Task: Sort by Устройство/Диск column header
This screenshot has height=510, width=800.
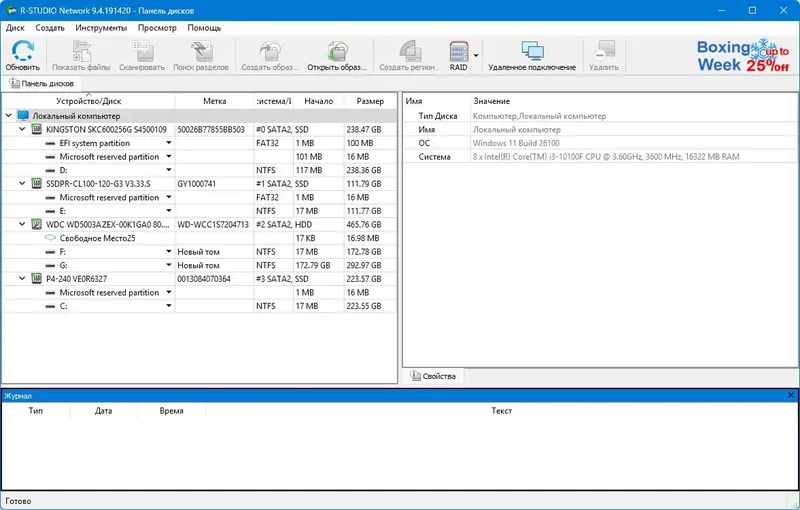Action: click(89, 101)
